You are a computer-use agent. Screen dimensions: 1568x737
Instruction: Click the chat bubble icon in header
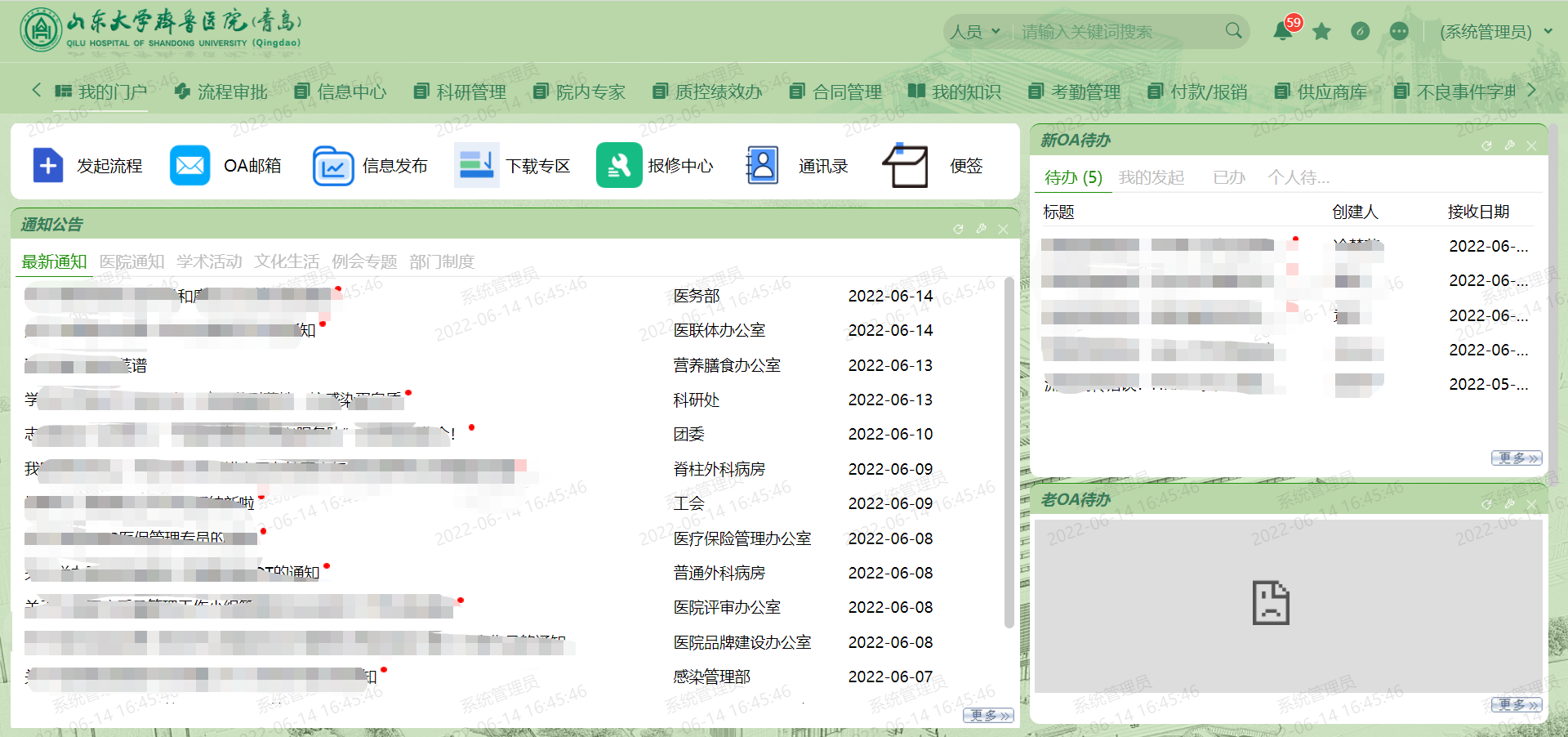tap(1399, 31)
